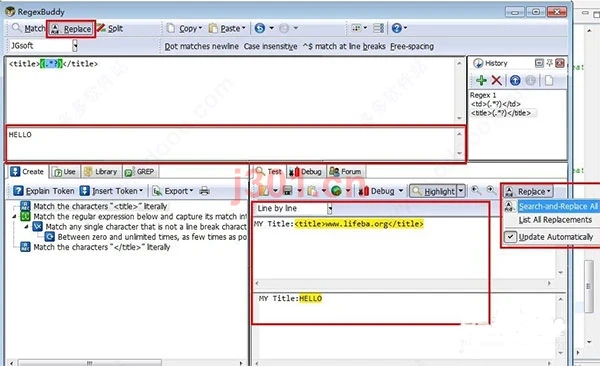Click the save disk icon in Test toolbar
Screen dimensions: 600x366
287,191
